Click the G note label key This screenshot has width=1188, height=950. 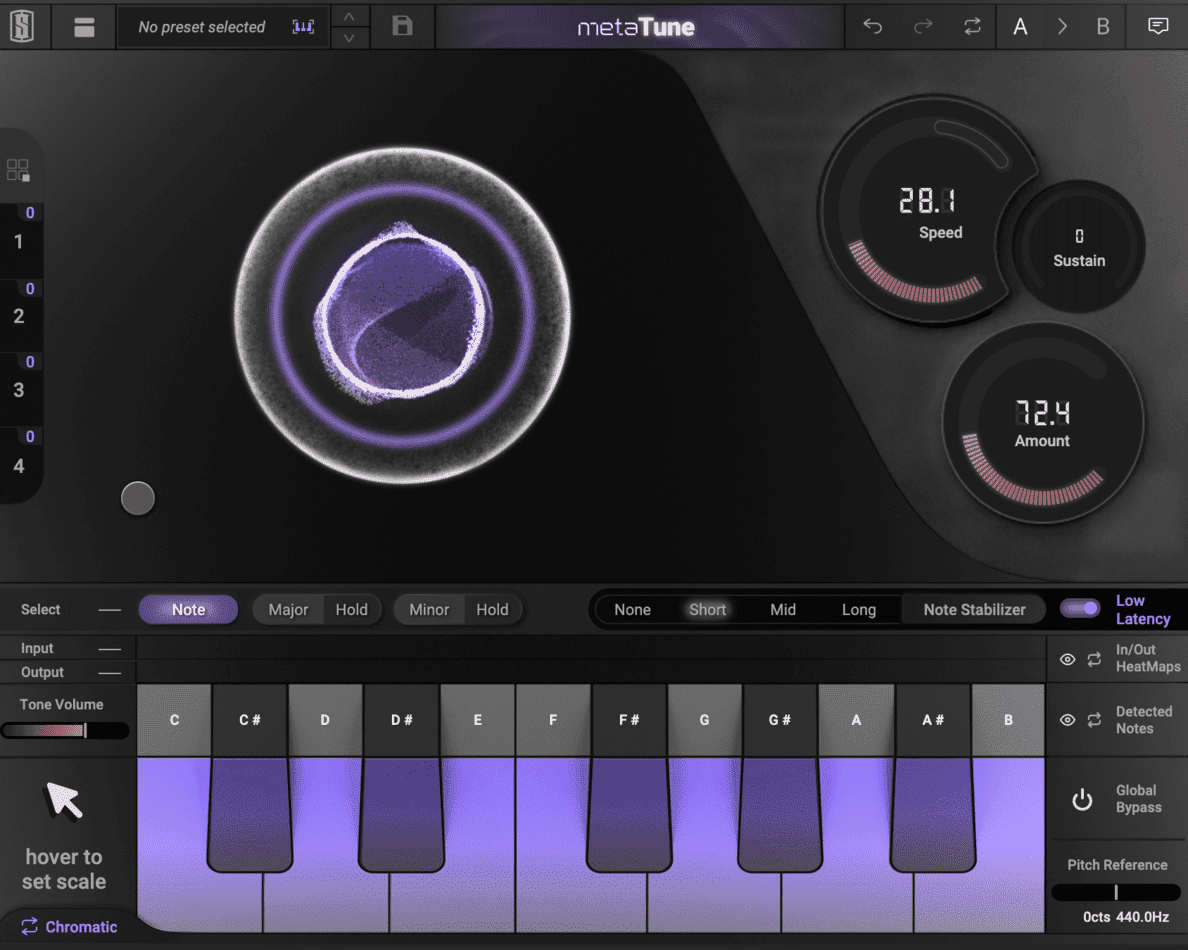point(705,720)
